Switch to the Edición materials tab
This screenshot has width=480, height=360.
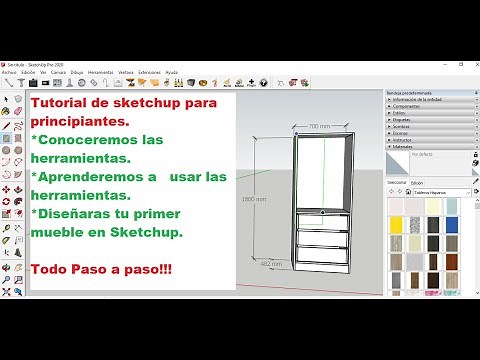tap(417, 183)
